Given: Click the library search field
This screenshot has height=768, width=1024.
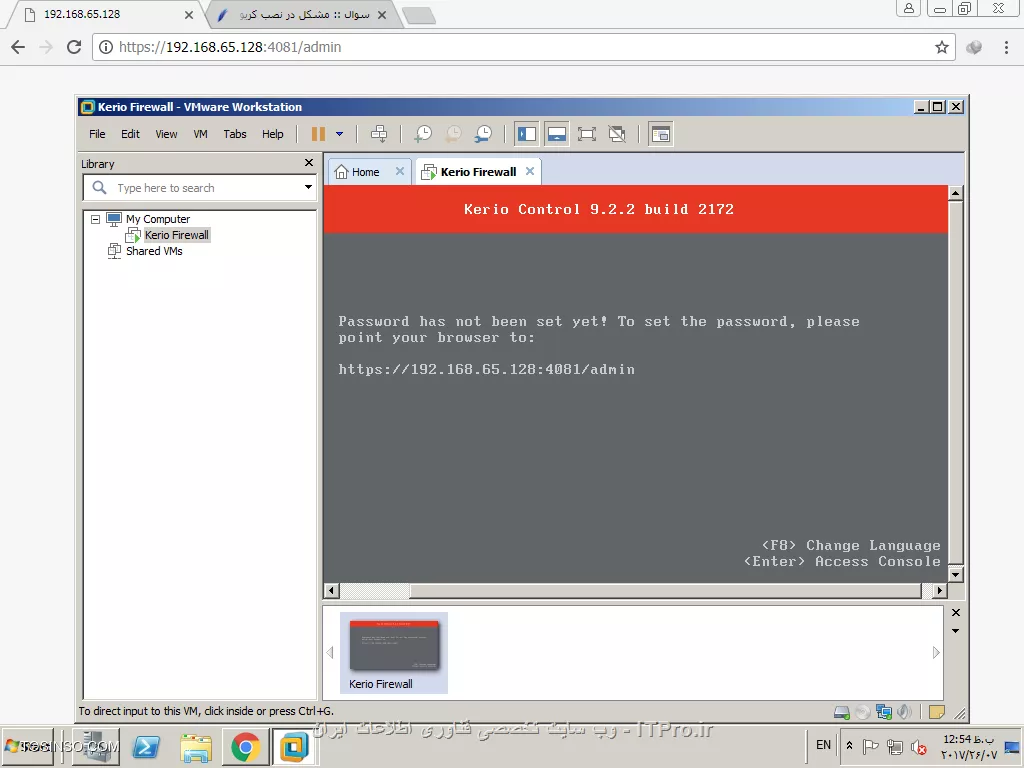Looking at the screenshot, I should pos(199,188).
